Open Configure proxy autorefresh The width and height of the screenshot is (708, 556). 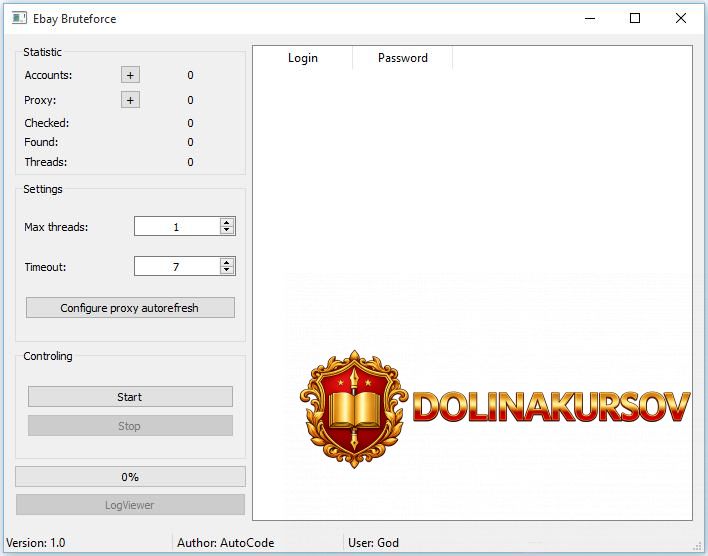pyautogui.click(x=130, y=308)
